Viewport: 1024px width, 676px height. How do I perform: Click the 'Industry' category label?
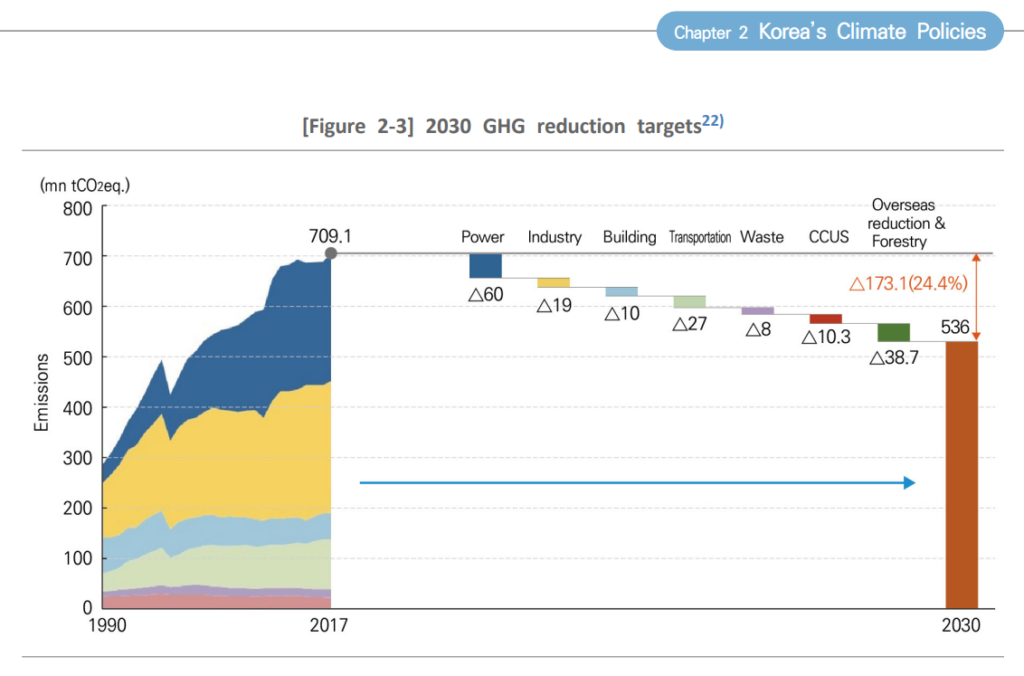click(554, 236)
